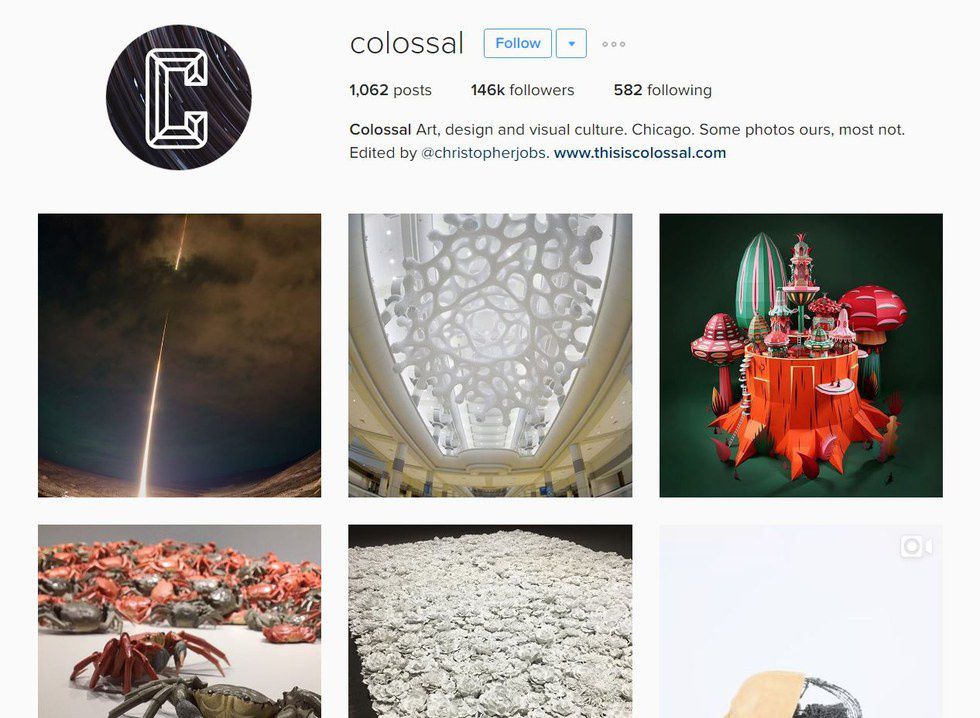Open the white coral ceiling sculpture photo
The height and width of the screenshot is (718, 980).
click(490, 356)
